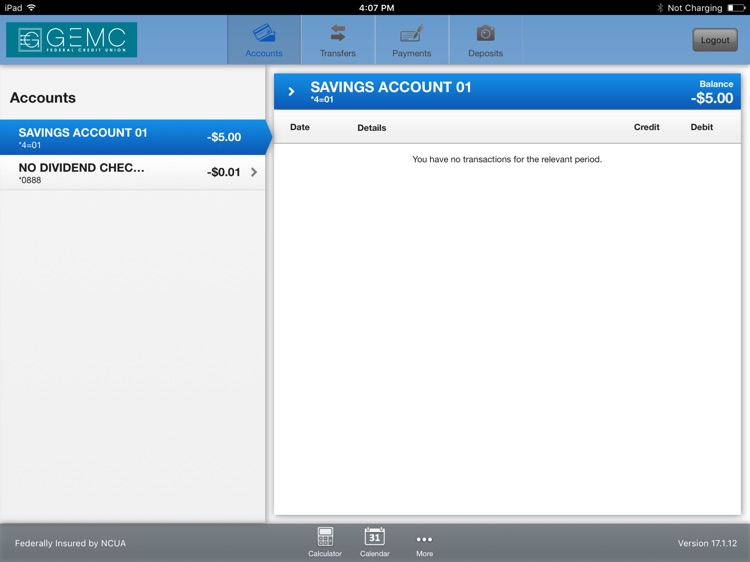Click the Date column header
Viewport: 750px width, 562px height.
tap(300, 127)
